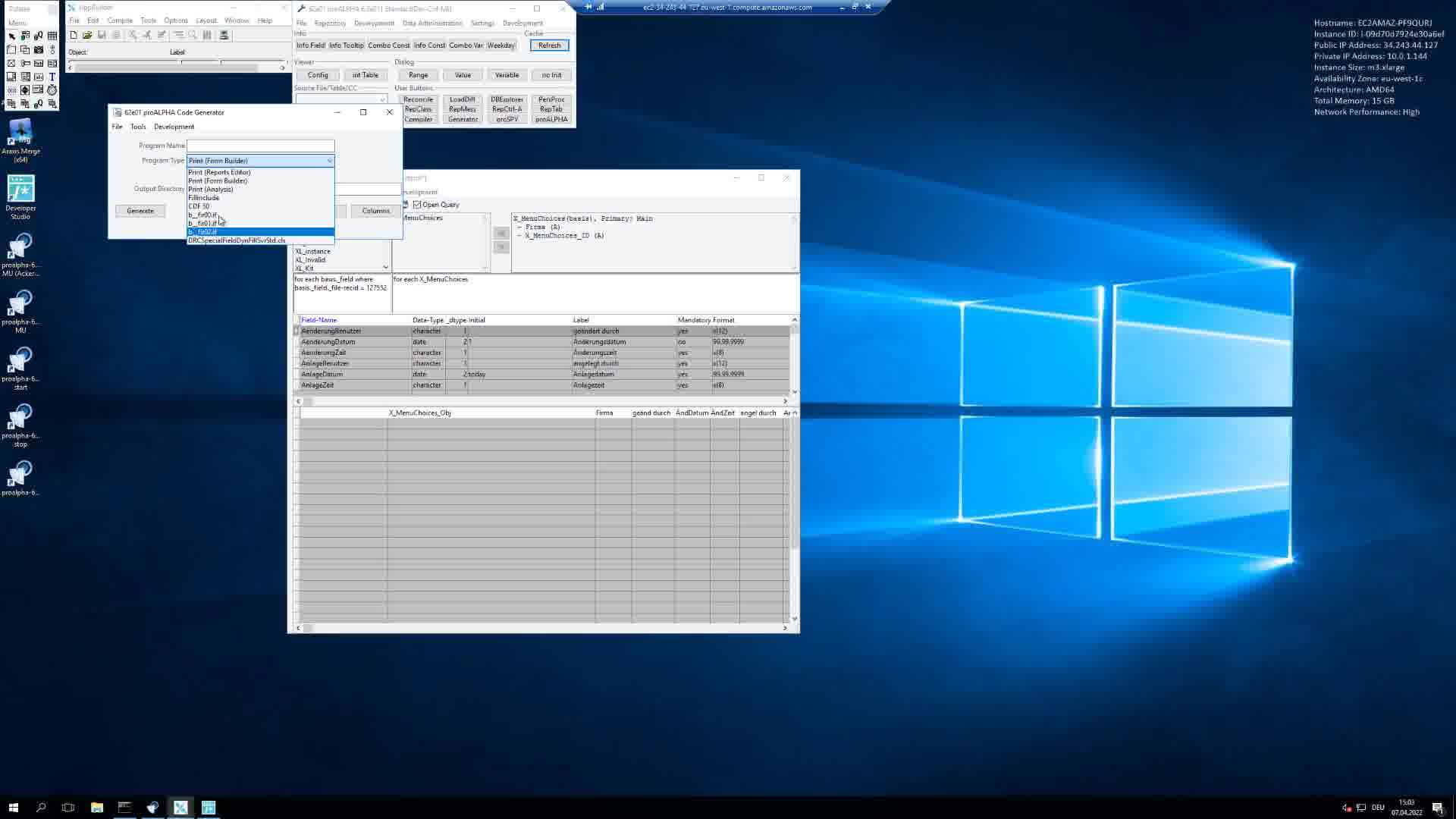Click the Refresh cache button
The width and height of the screenshot is (1456, 819).
point(550,45)
